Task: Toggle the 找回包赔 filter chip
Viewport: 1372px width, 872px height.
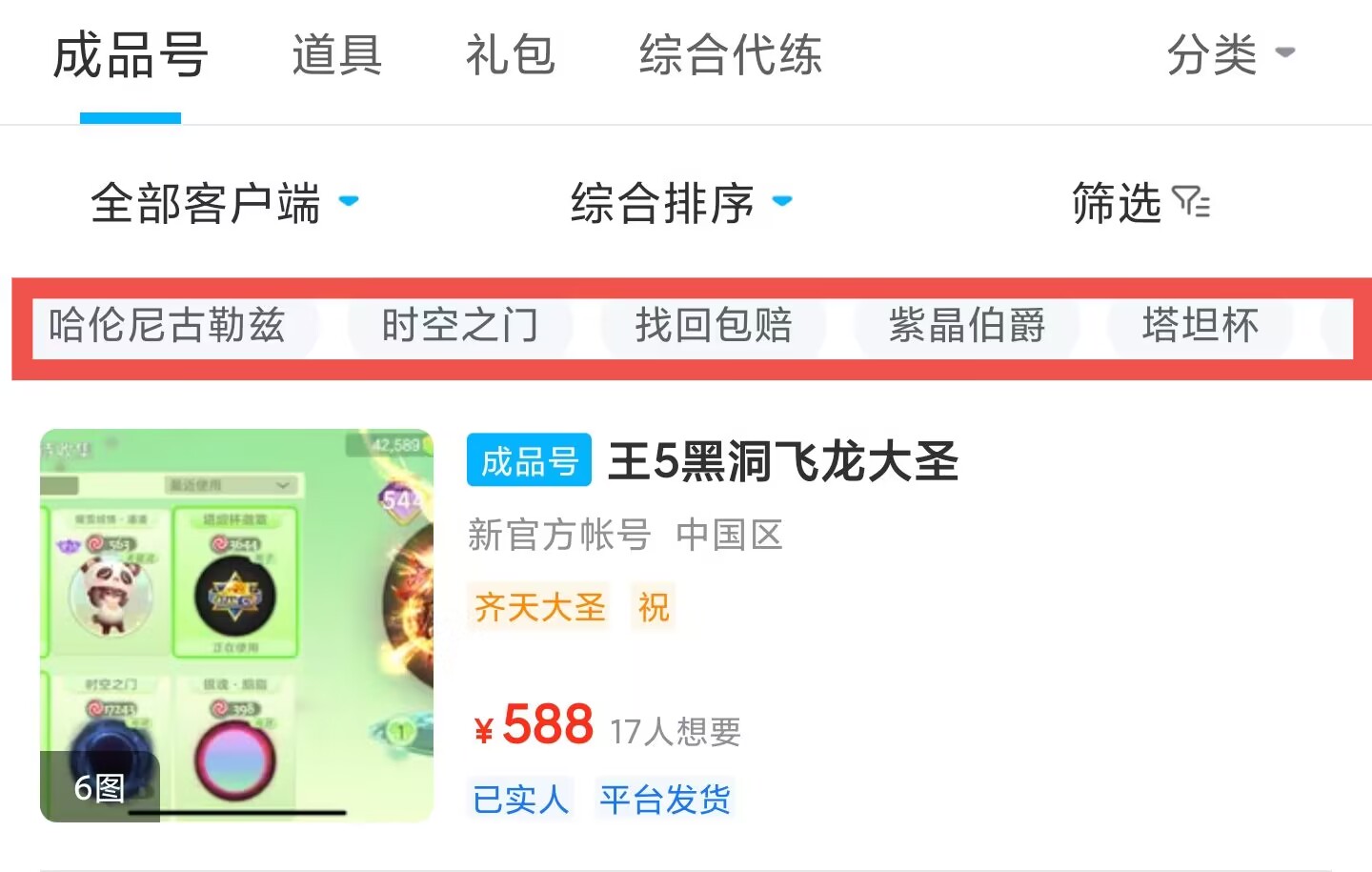Action: coord(714,326)
